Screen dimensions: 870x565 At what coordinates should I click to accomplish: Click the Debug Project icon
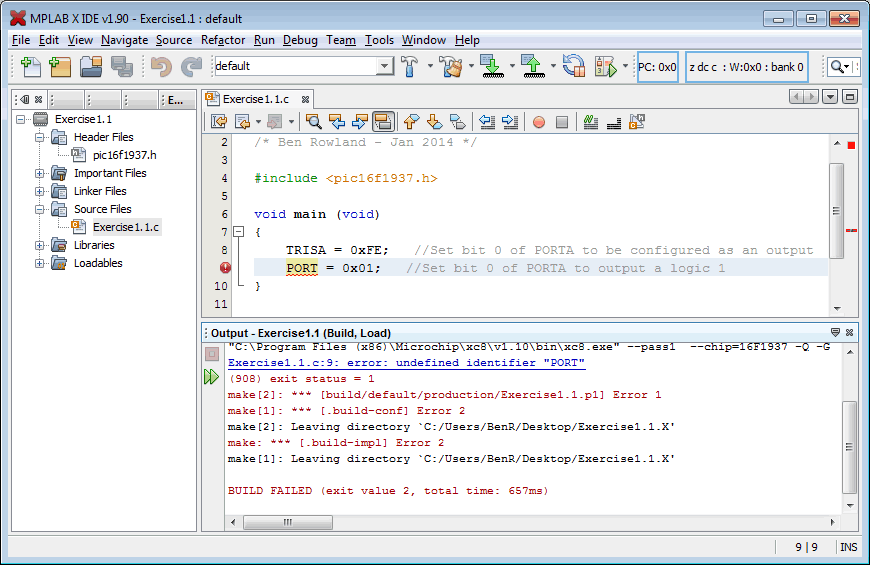[x=606, y=67]
